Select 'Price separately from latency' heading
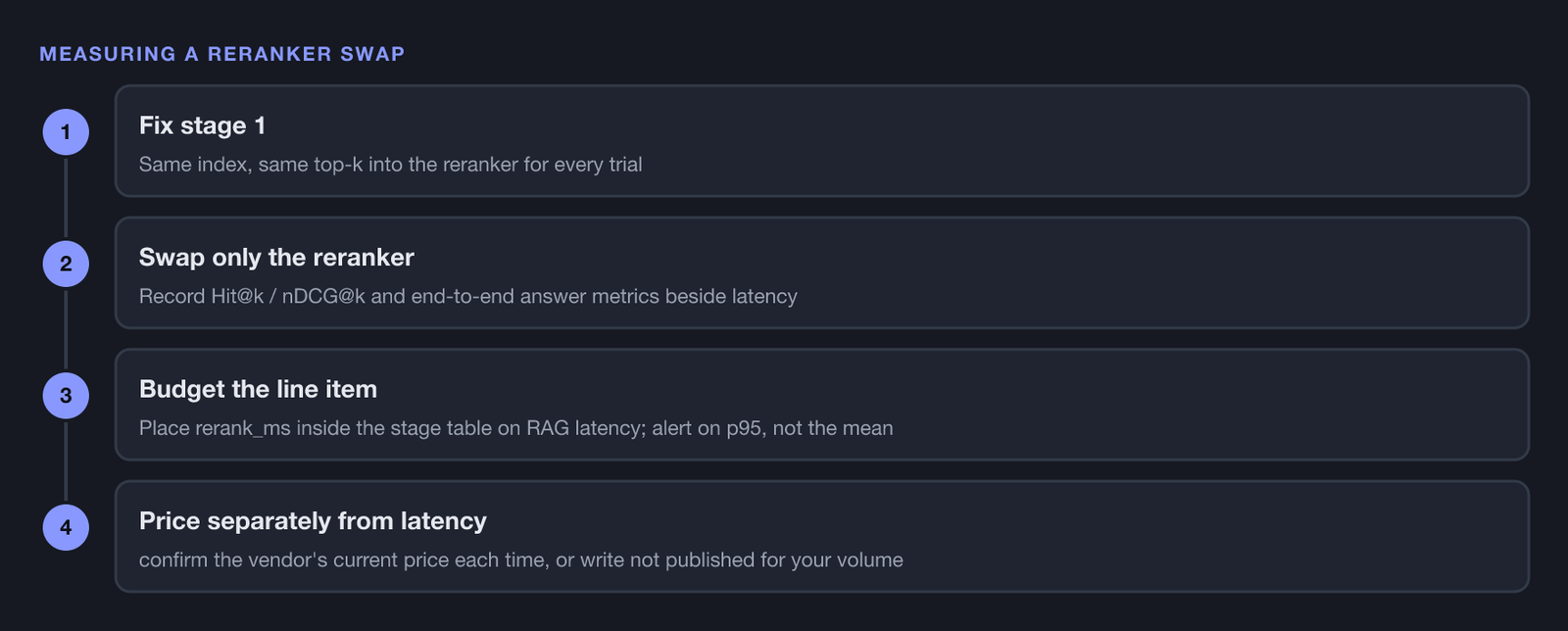Viewport: 1568px width, 631px height. coord(313,520)
